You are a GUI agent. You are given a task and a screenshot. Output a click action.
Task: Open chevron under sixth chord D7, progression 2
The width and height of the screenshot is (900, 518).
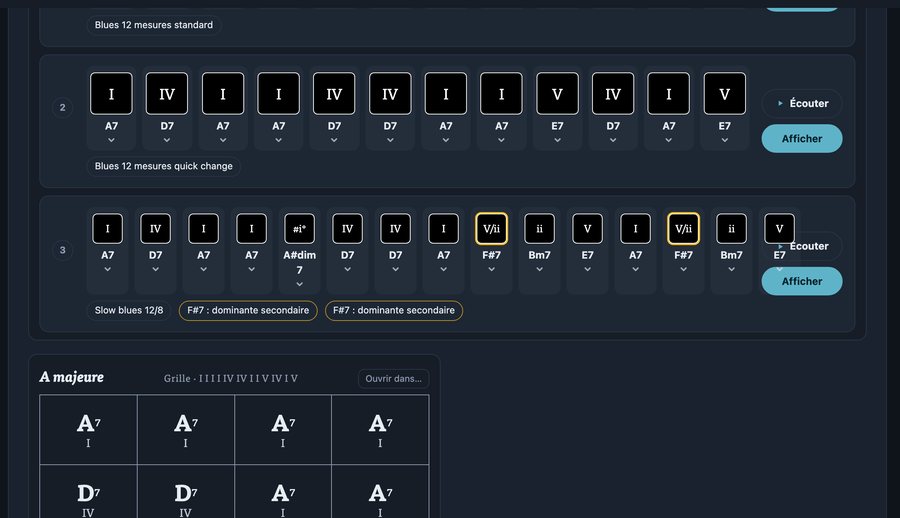(x=390, y=140)
